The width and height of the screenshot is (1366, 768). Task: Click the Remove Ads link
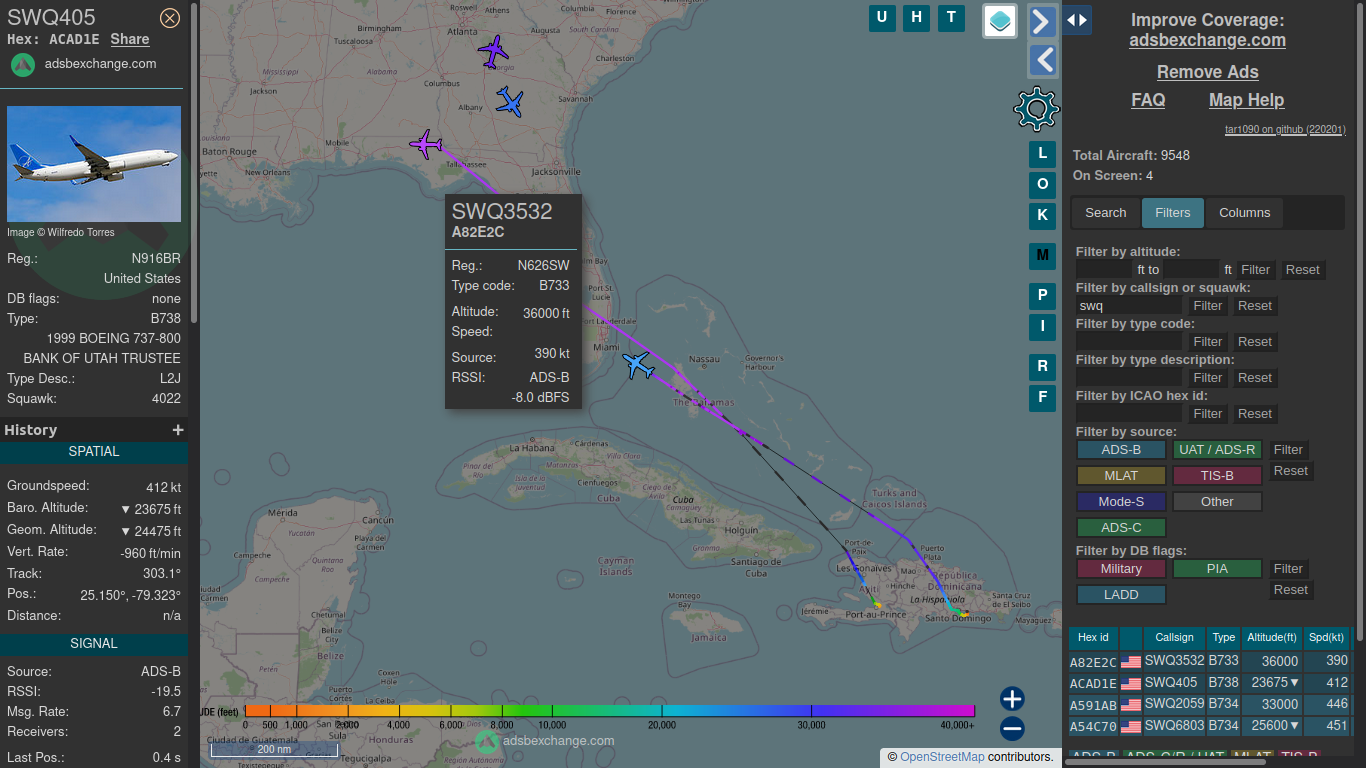click(x=1207, y=72)
